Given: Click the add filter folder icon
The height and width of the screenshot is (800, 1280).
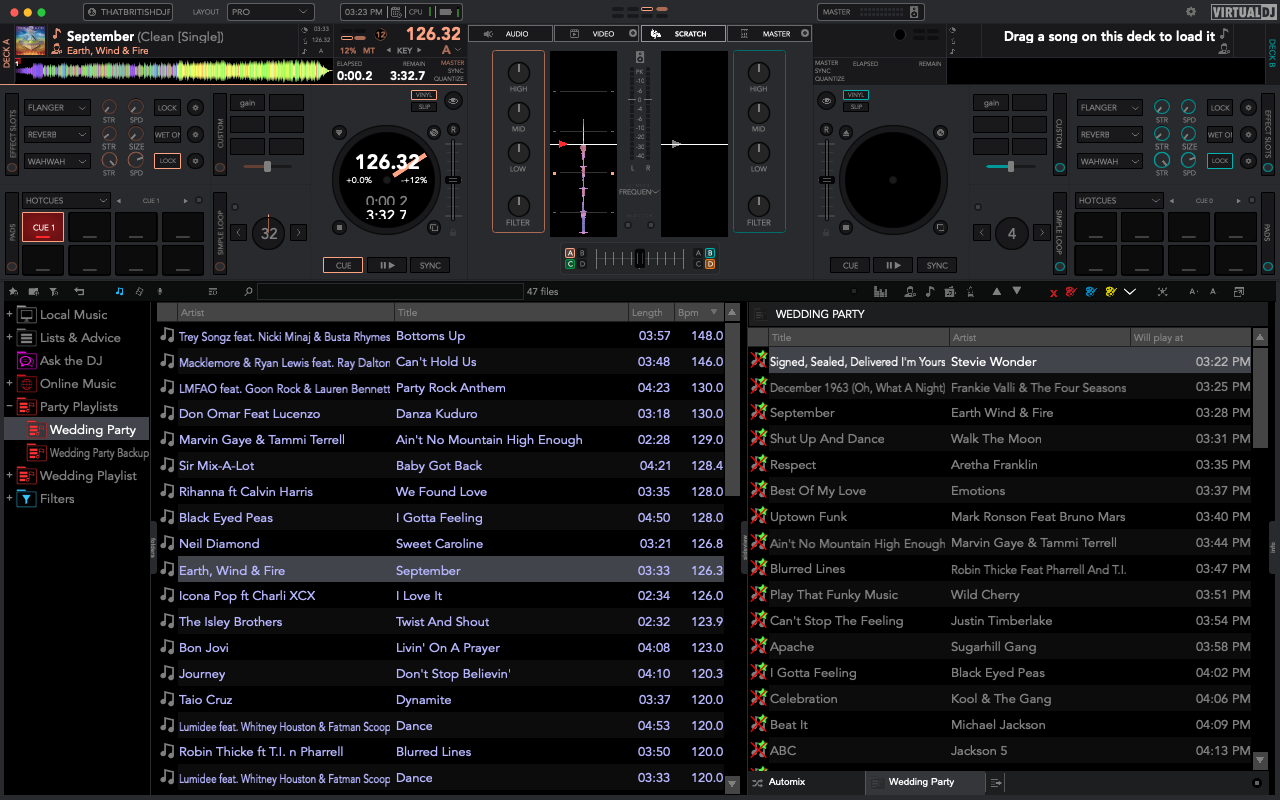Looking at the screenshot, I should 53,291.
